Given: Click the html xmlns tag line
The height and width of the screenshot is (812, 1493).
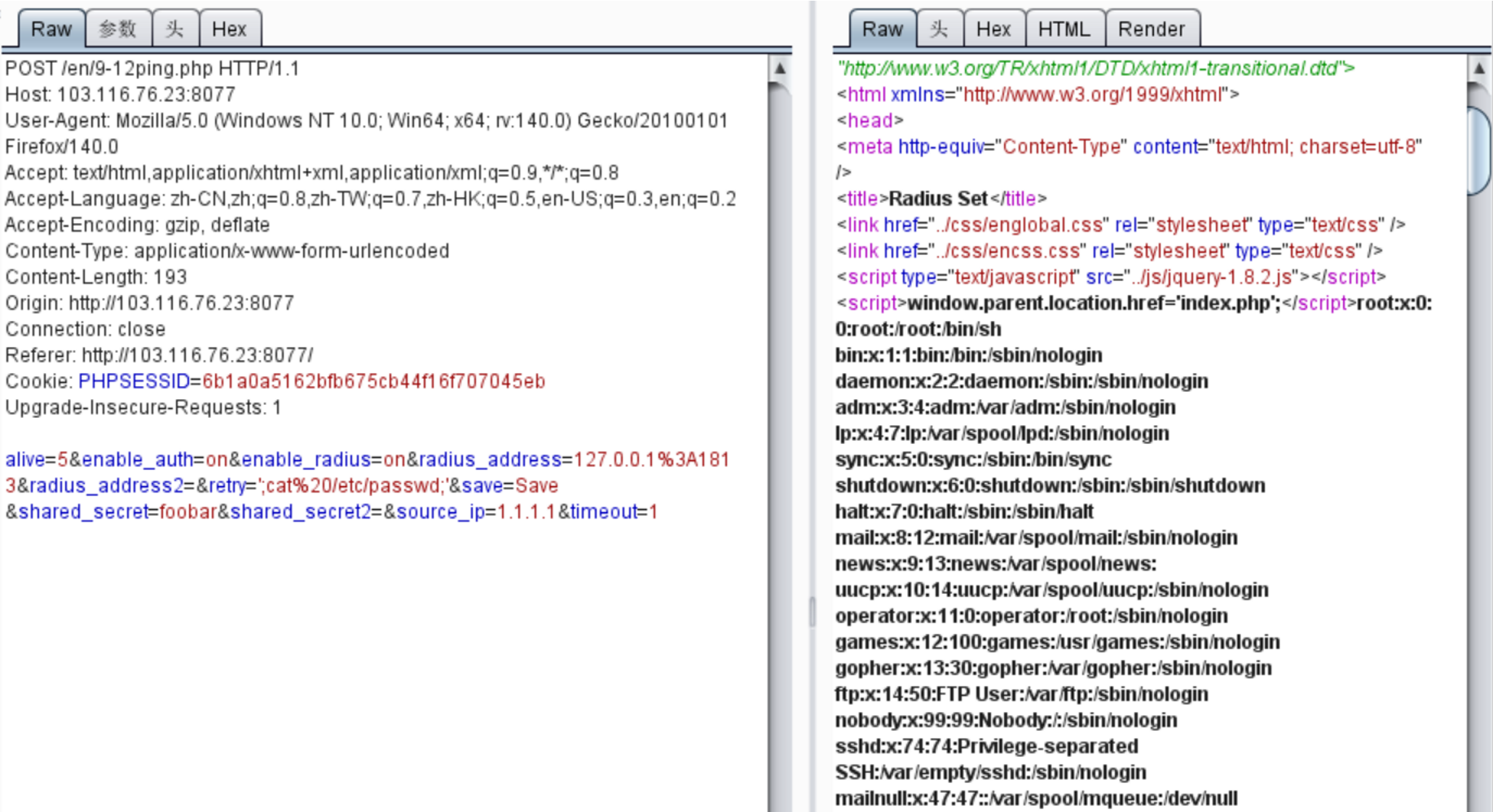Looking at the screenshot, I should click(1038, 95).
